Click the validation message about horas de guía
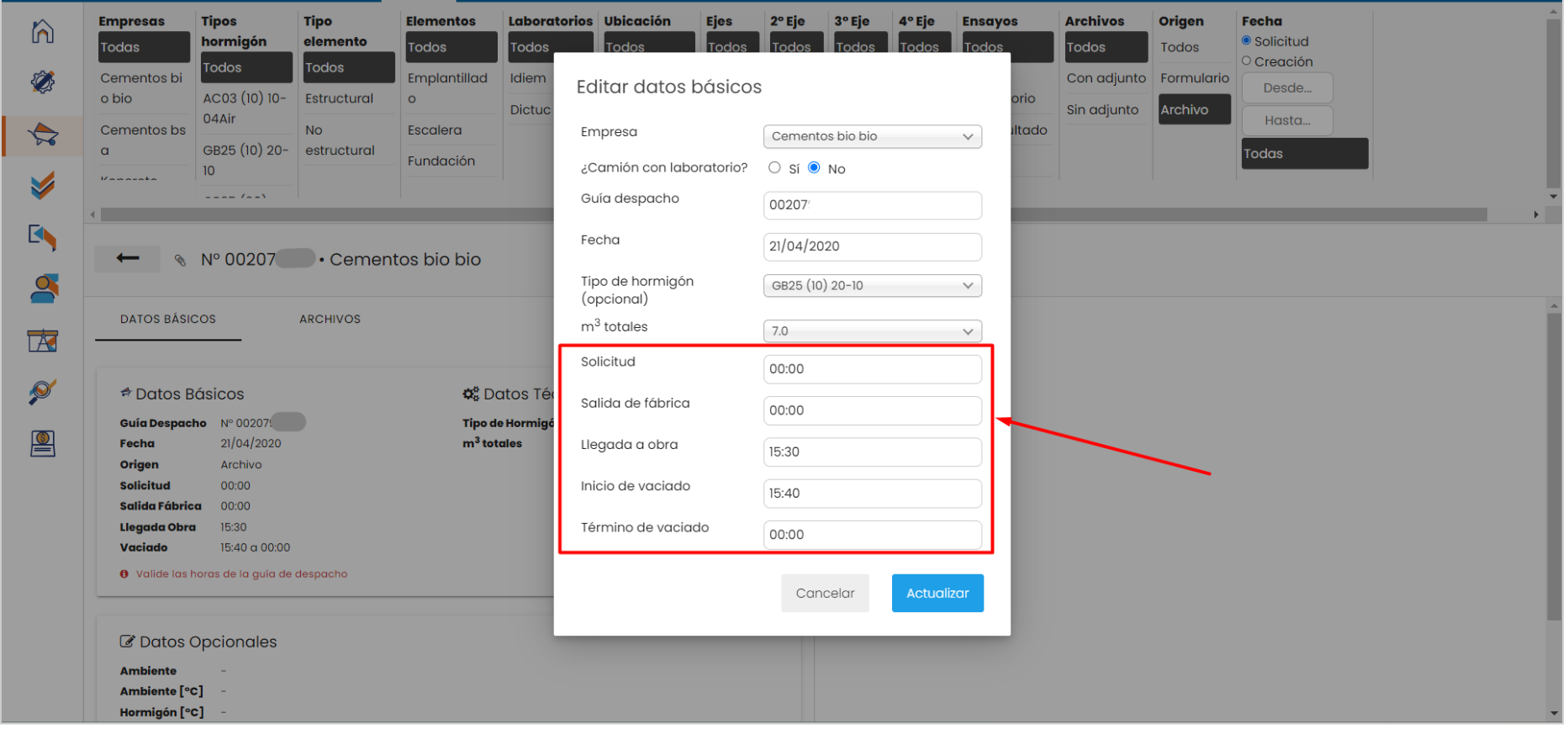The image size is (1568, 729). [x=242, y=575]
